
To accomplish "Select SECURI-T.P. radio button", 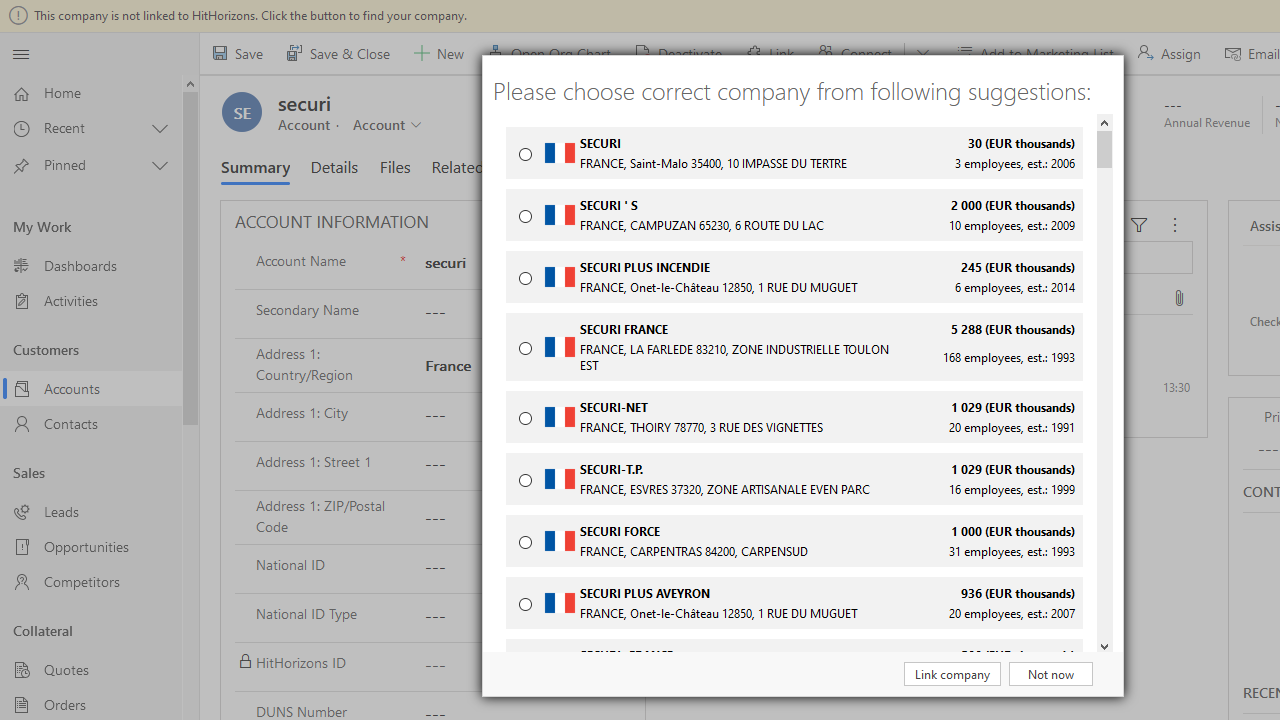I will [525, 480].
